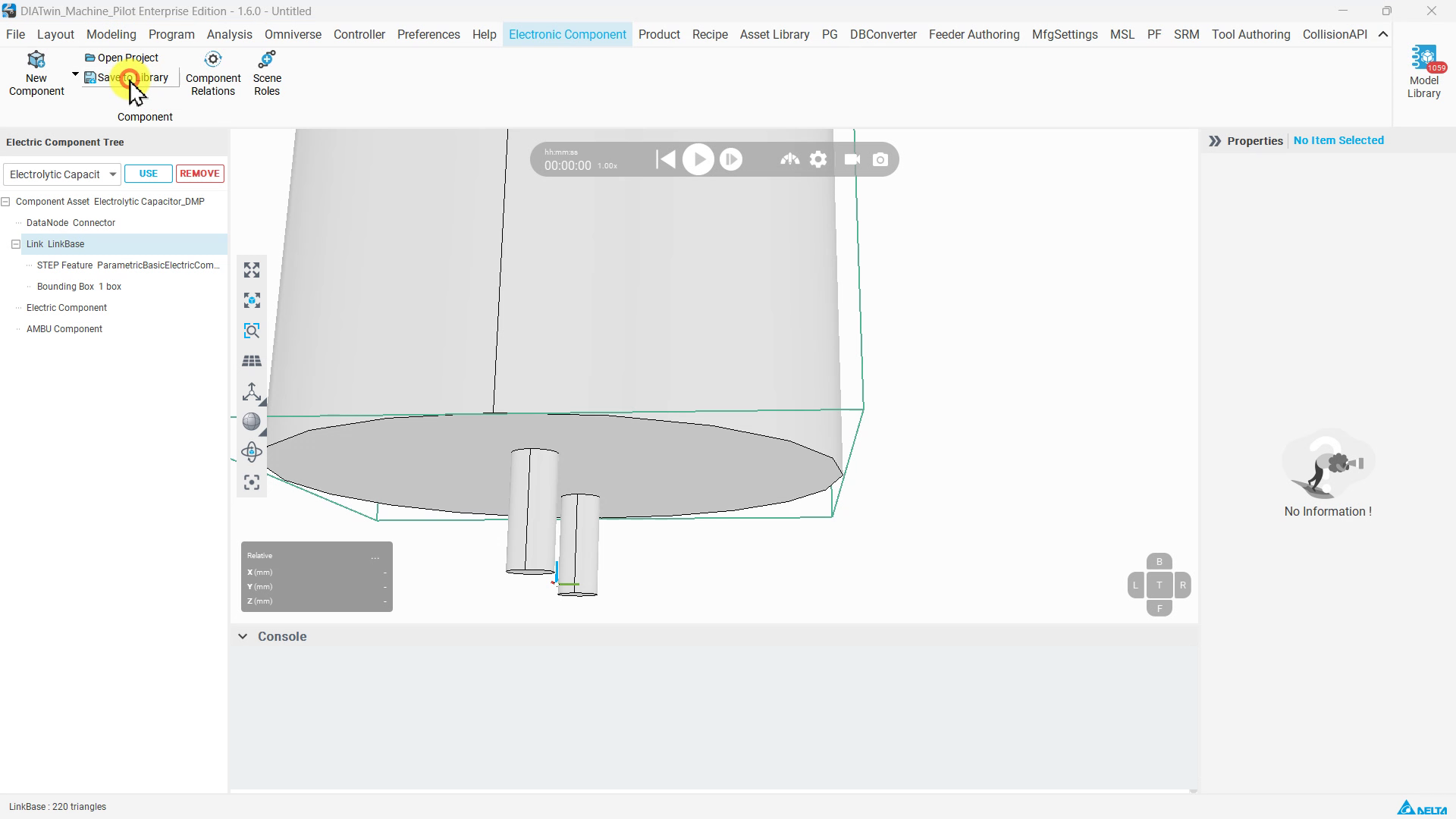Open the New Component dropdown arrow
This screenshot has height=819, width=1456.
click(x=75, y=74)
